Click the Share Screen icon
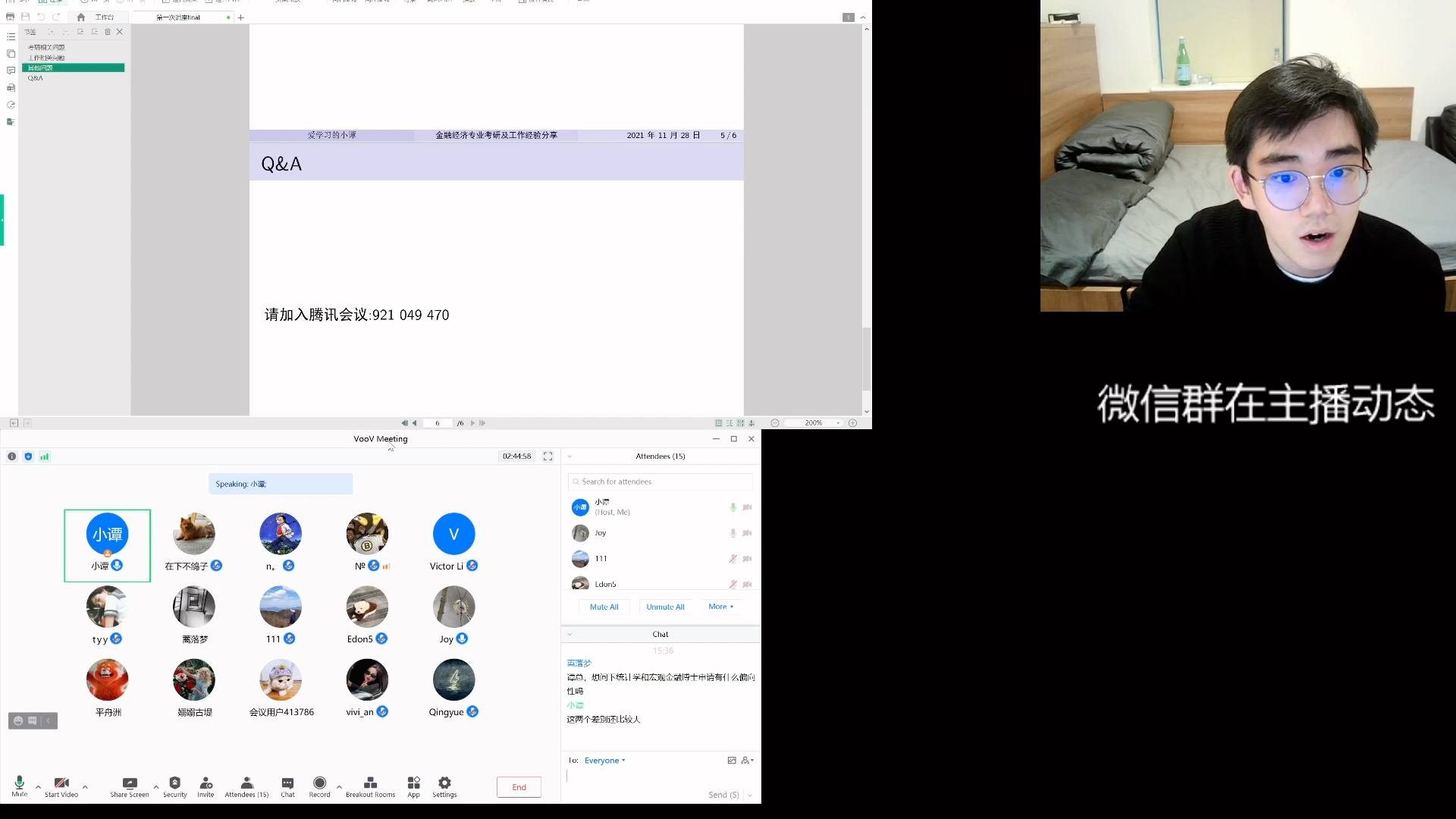Image resolution: width=1456 pixels, height=819 pixels. coord(130,786)
